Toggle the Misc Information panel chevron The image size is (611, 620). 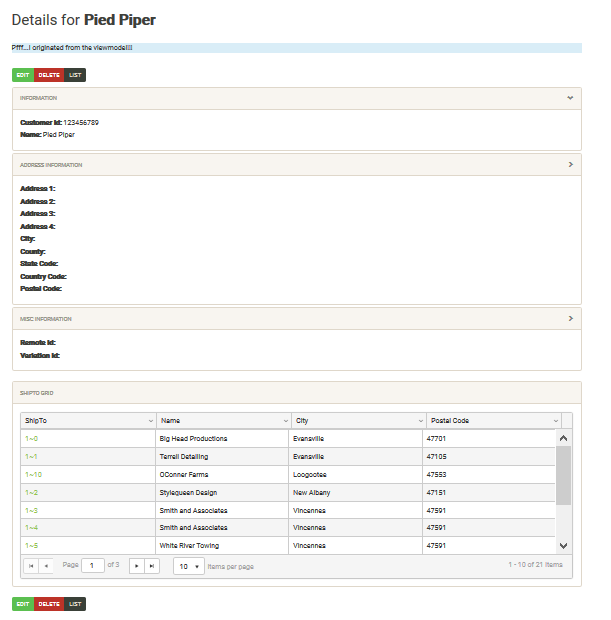click(x=571, y=318)
